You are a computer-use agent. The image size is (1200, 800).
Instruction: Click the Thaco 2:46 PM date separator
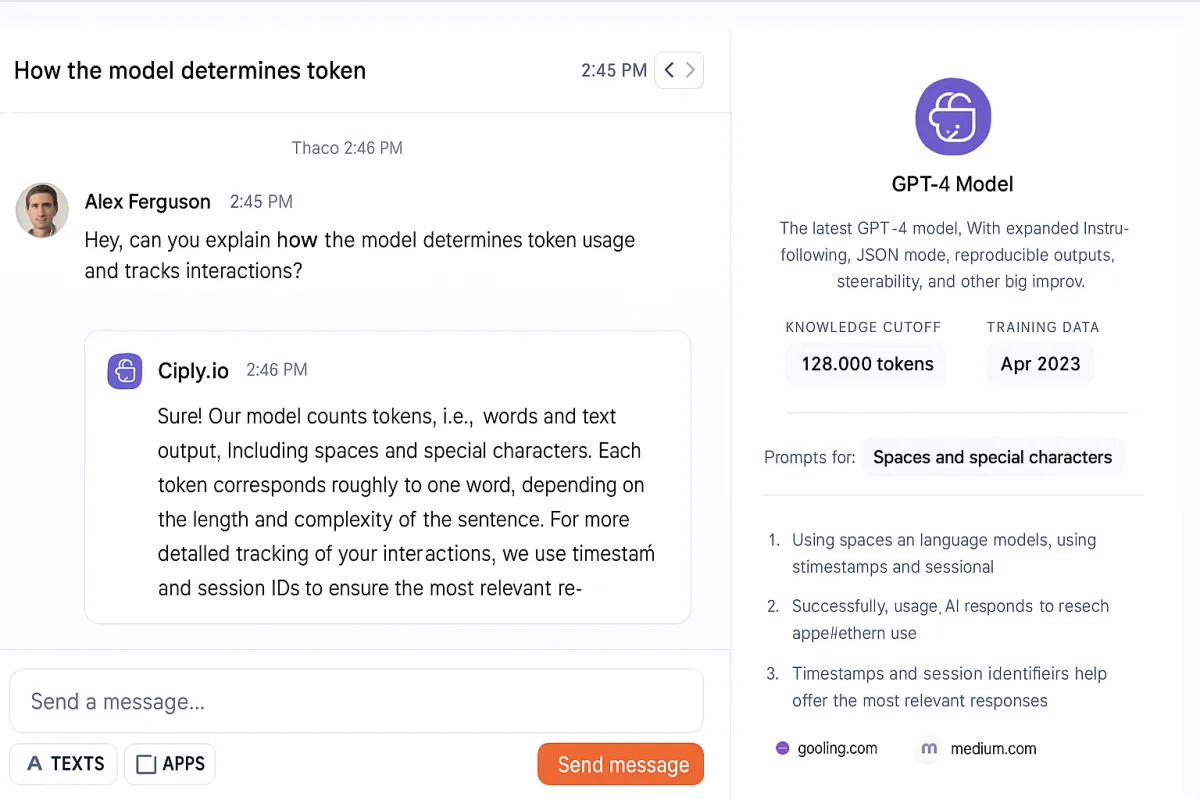[x=347, y=148]
